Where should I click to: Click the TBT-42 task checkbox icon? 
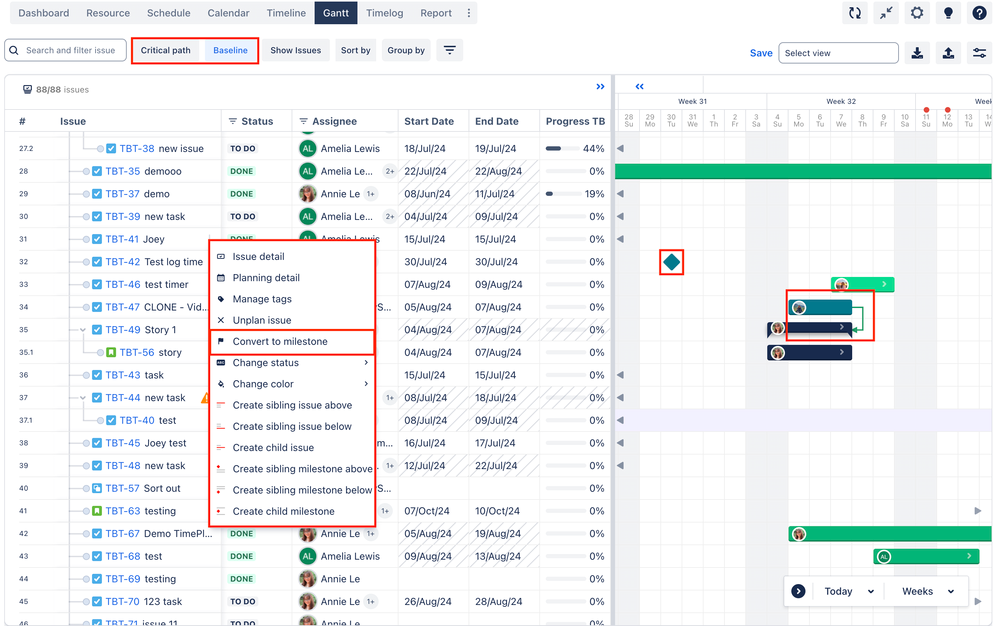point(97,261)
